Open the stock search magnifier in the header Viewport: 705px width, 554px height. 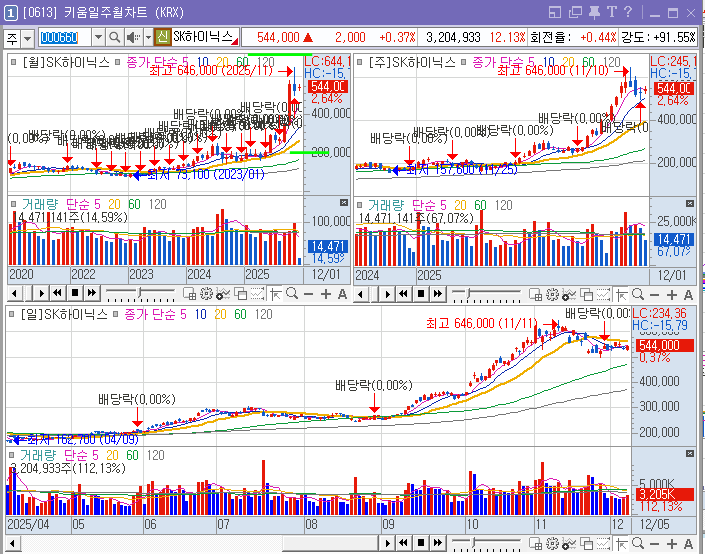114,37
